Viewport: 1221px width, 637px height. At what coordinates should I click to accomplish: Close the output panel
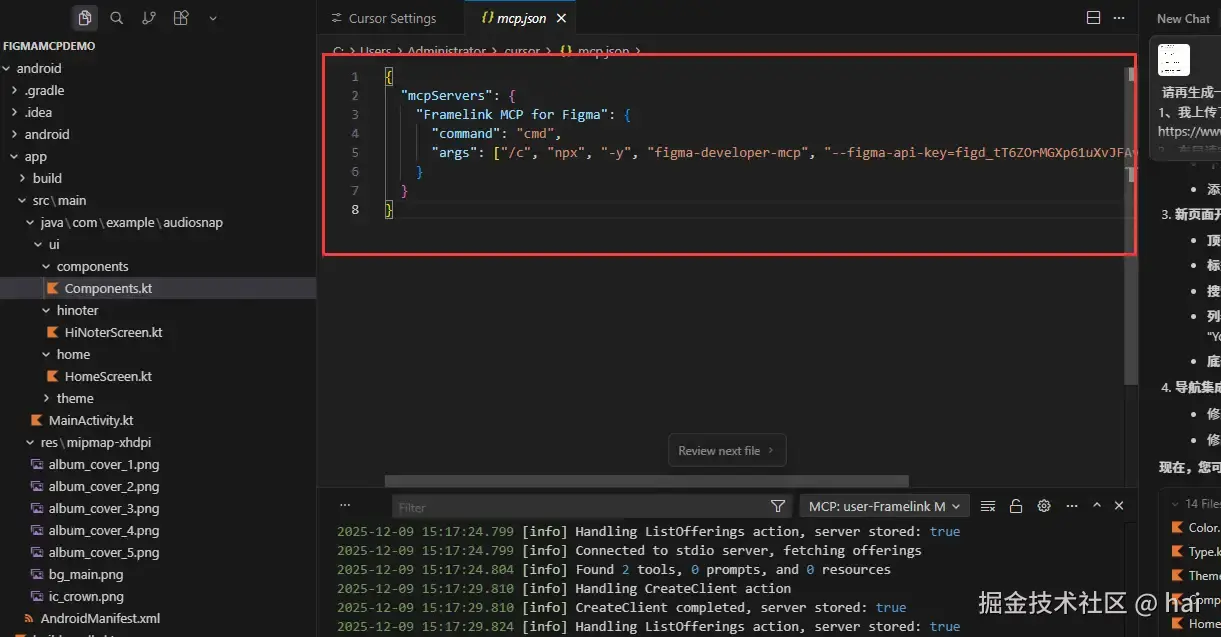tap(1119, 506)
